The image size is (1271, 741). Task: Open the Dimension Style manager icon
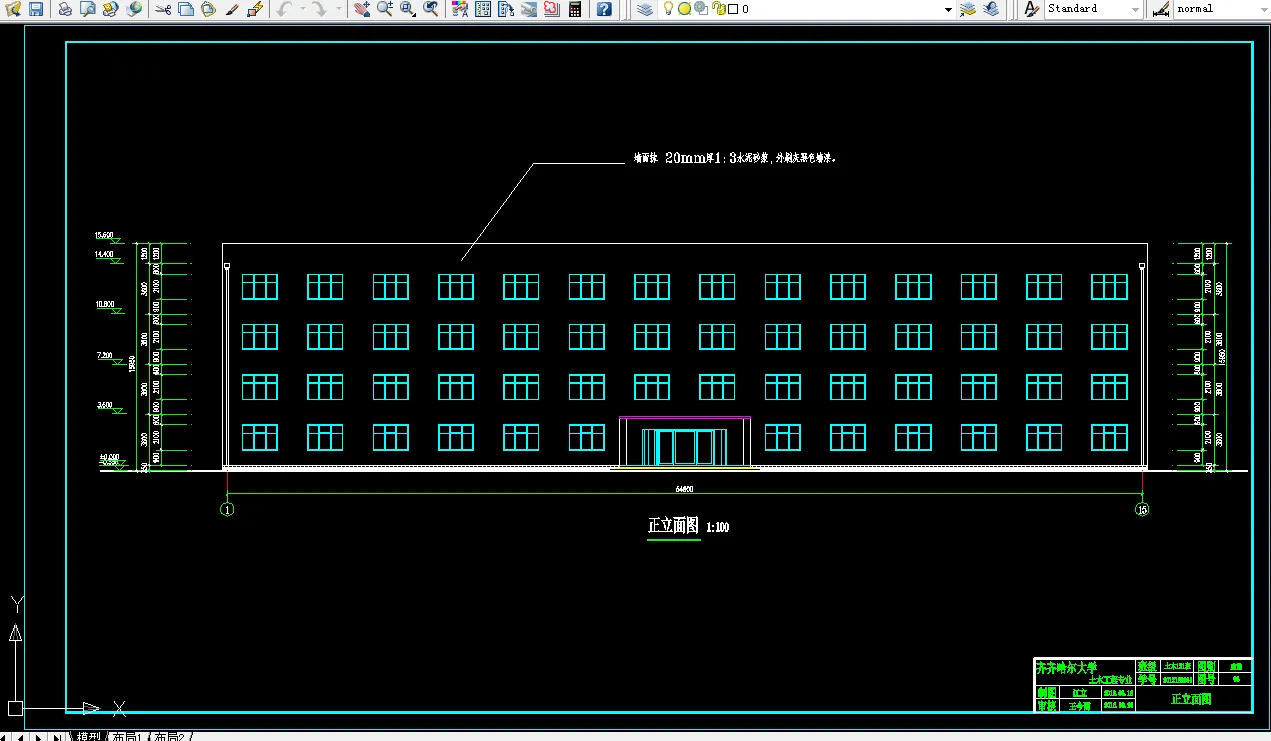point(1161,9)
